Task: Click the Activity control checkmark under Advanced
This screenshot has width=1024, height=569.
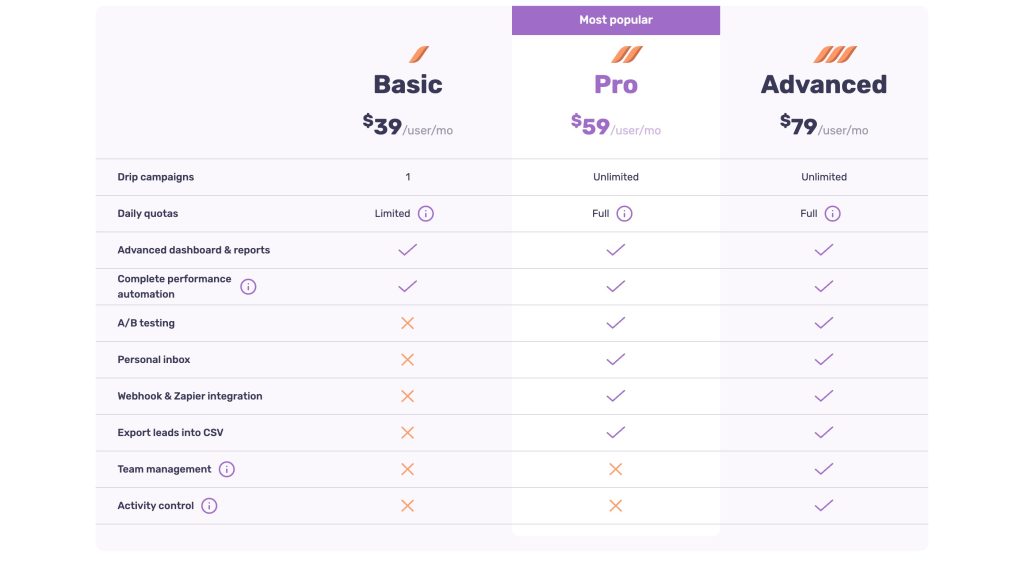Action: point(824,505)
